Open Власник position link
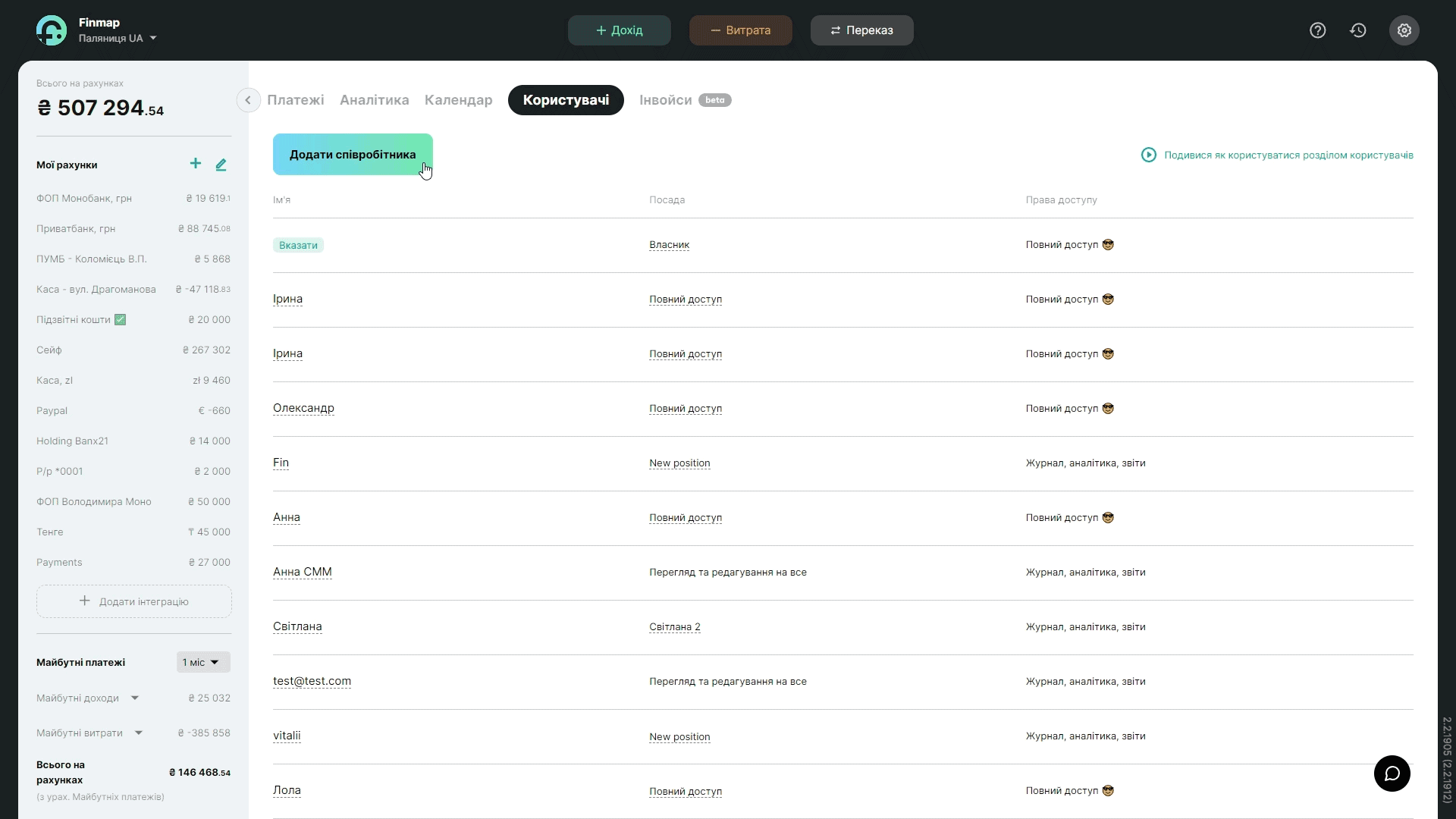 tap(670, 245)
